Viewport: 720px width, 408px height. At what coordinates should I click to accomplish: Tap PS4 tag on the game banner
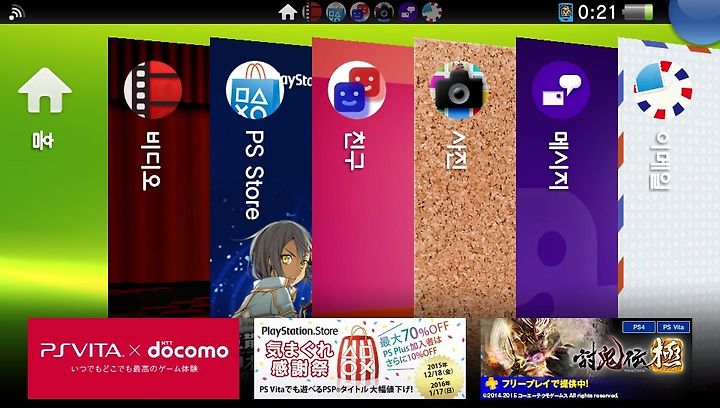point(639,327)
